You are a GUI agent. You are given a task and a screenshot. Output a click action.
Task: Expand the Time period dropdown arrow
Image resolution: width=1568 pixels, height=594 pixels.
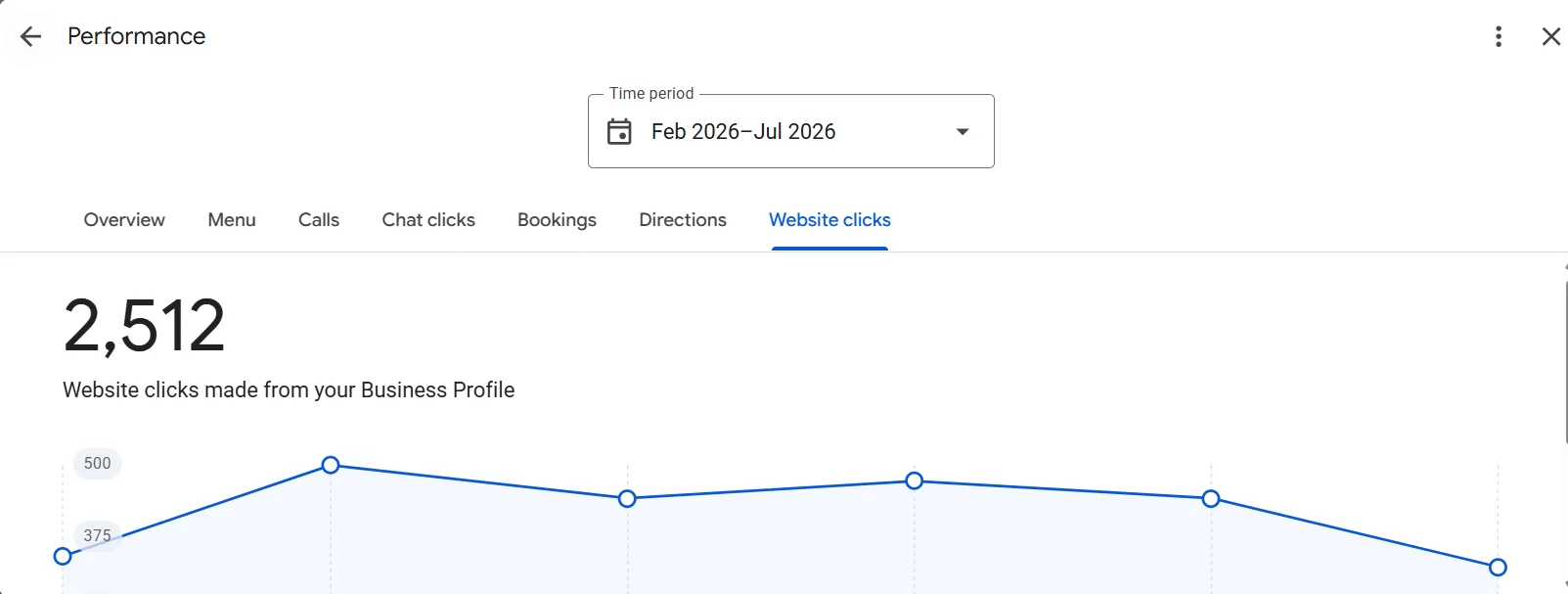click(963, 131)
